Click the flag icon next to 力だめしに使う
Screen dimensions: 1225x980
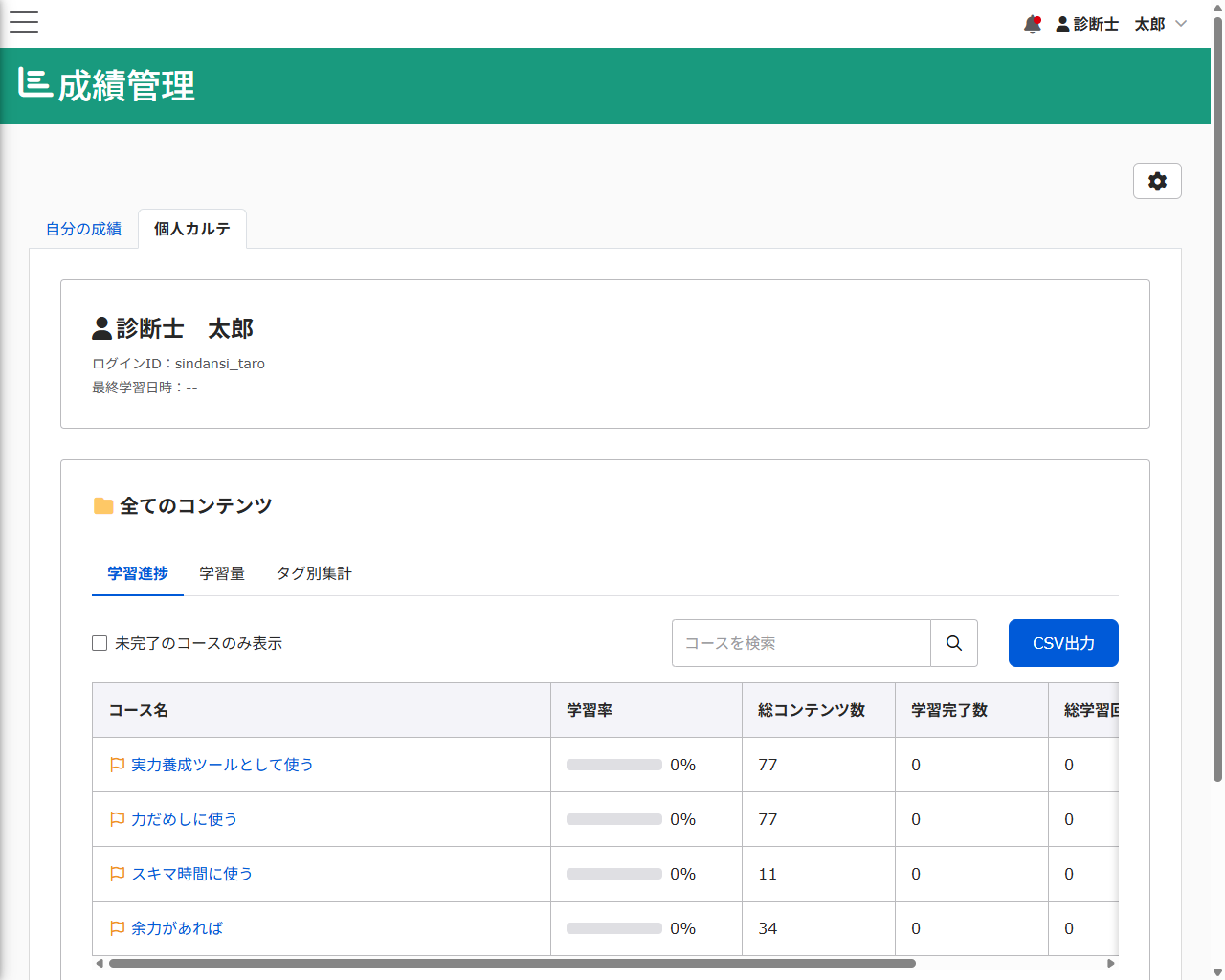116,819
